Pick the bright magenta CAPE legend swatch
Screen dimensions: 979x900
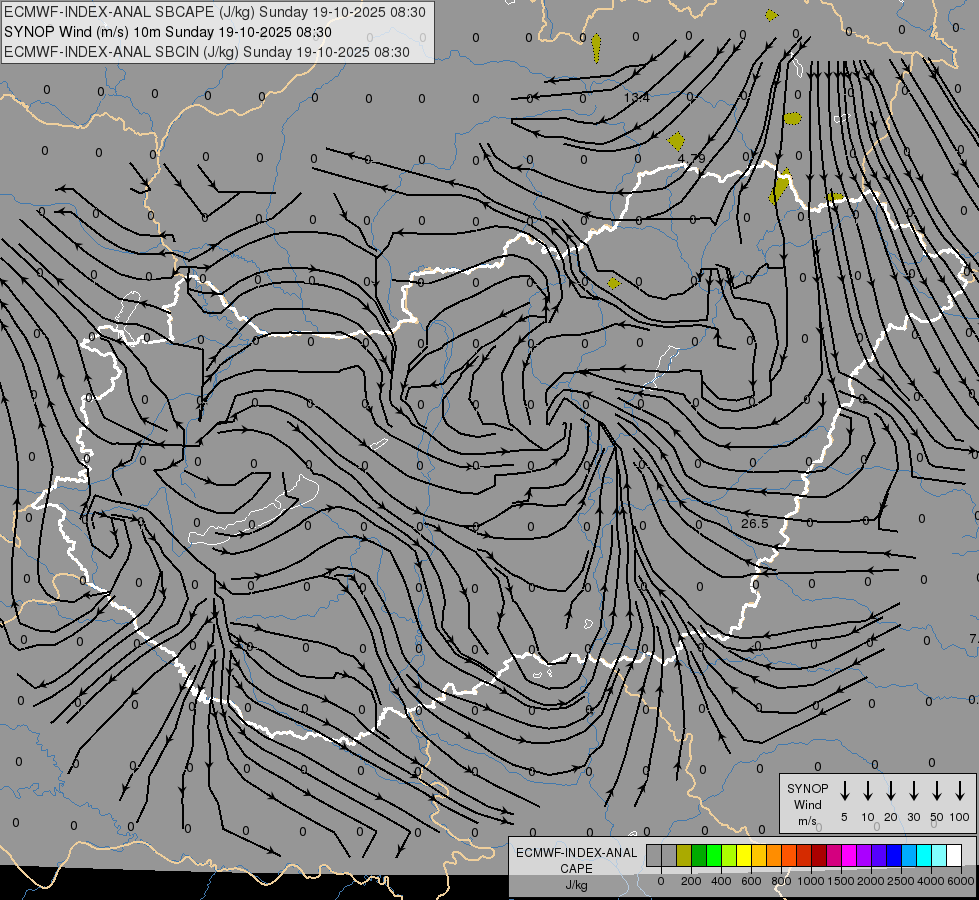coord(849,856)
